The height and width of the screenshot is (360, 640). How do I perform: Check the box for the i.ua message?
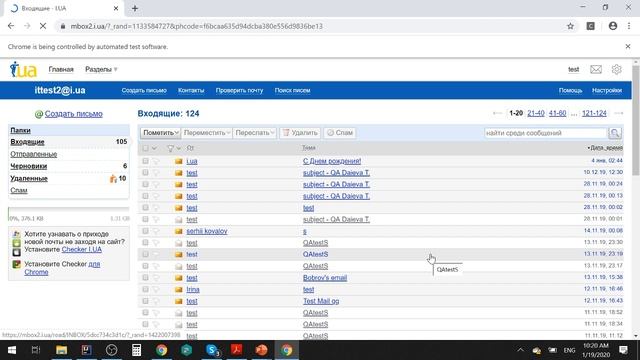point(145,161)
